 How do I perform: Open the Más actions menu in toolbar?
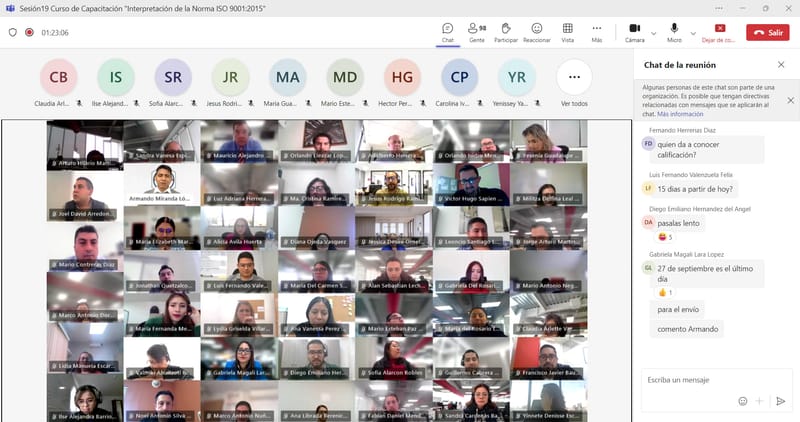pyautogui.click(x=596, y=31)
